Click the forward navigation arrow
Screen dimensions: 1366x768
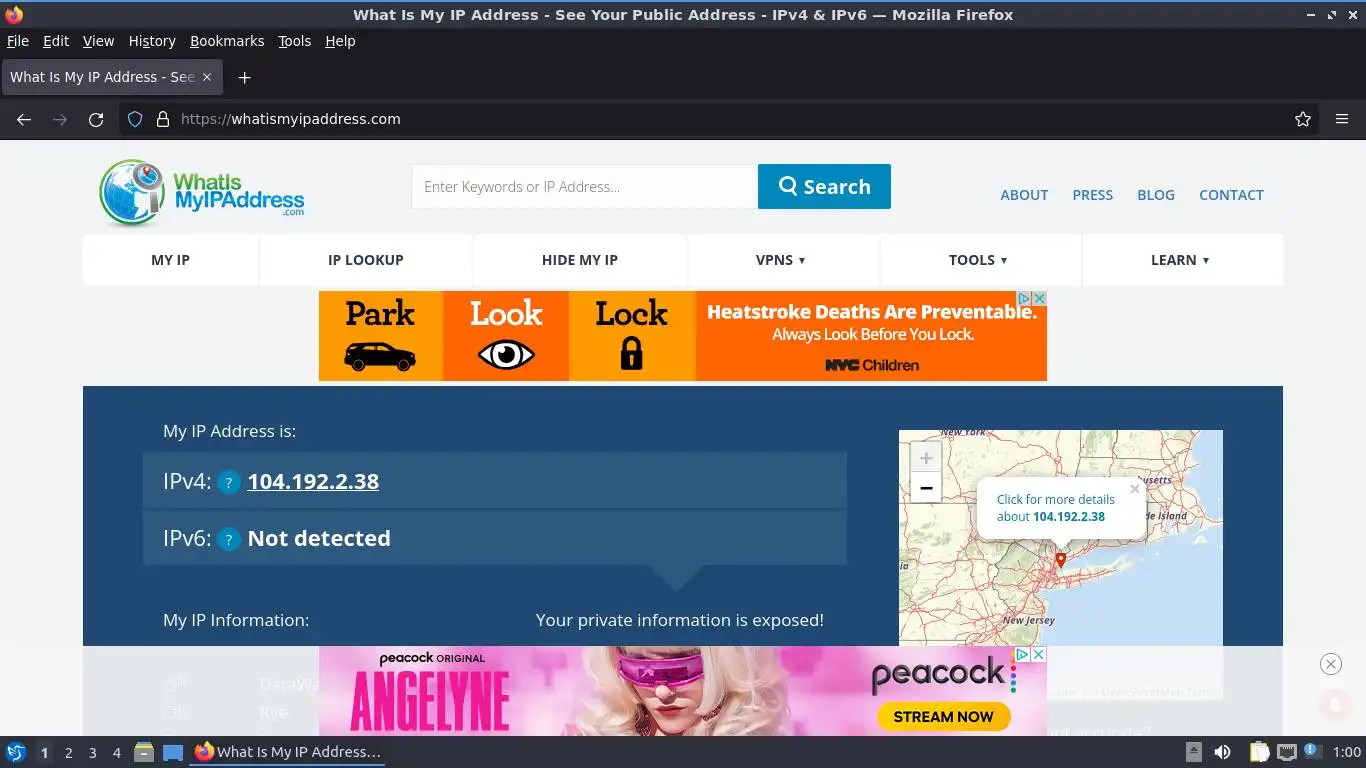tap(60, 119)
